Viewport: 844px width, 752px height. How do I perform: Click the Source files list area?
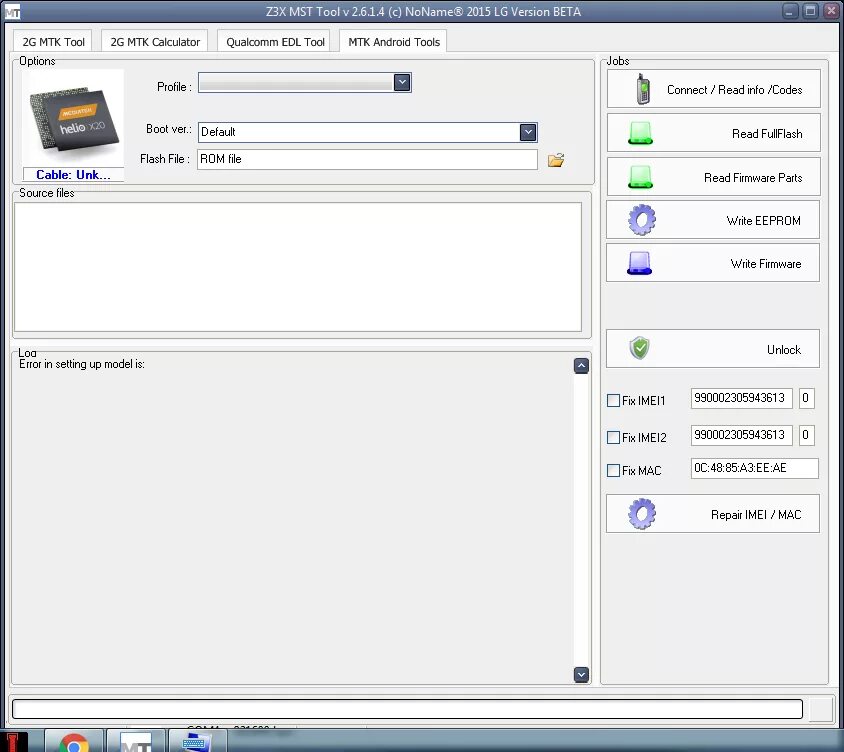[298, 267]
